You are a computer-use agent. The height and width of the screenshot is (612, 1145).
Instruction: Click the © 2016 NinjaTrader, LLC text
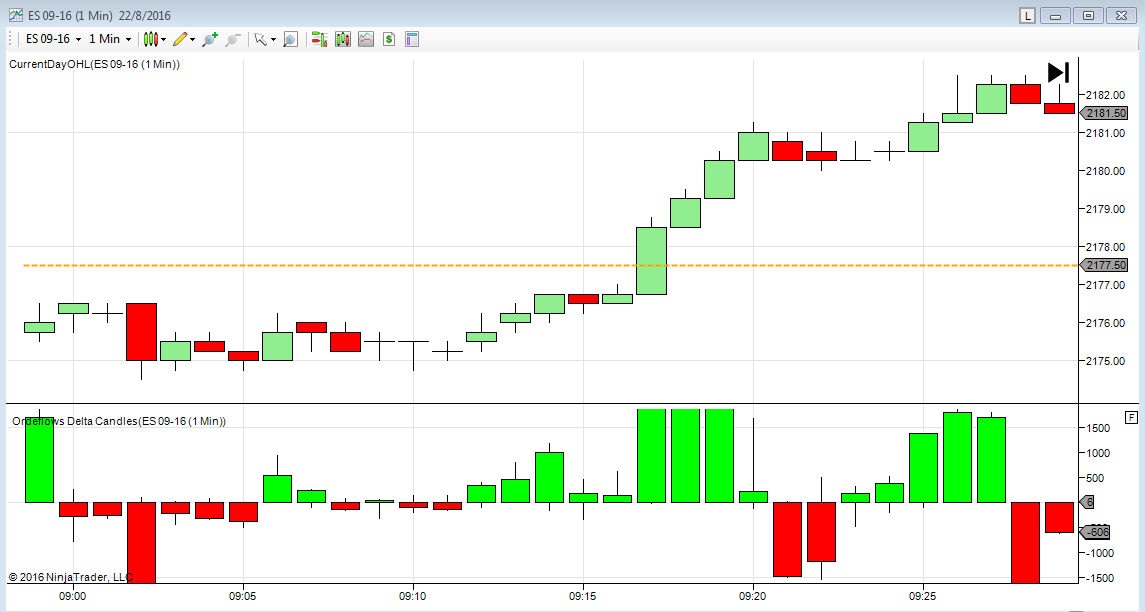click(71, 577)
